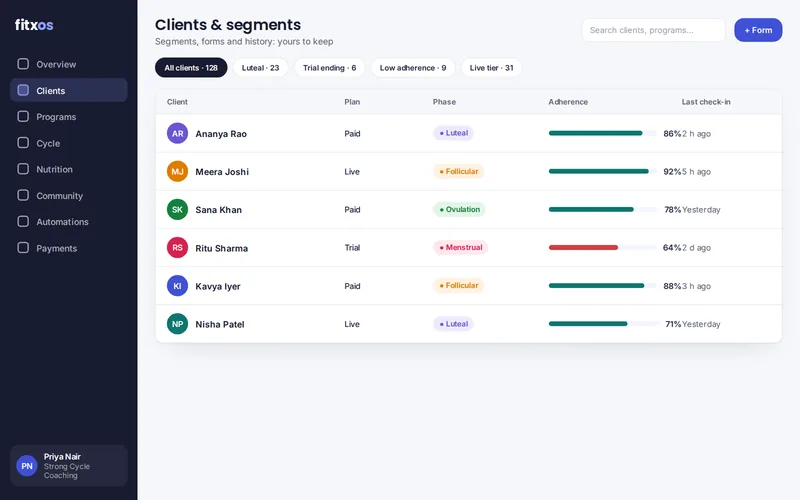The width and height of the screenshot is (800, 500).
Task: Open the Ananya Rao client name
Action: coord(221,134)
